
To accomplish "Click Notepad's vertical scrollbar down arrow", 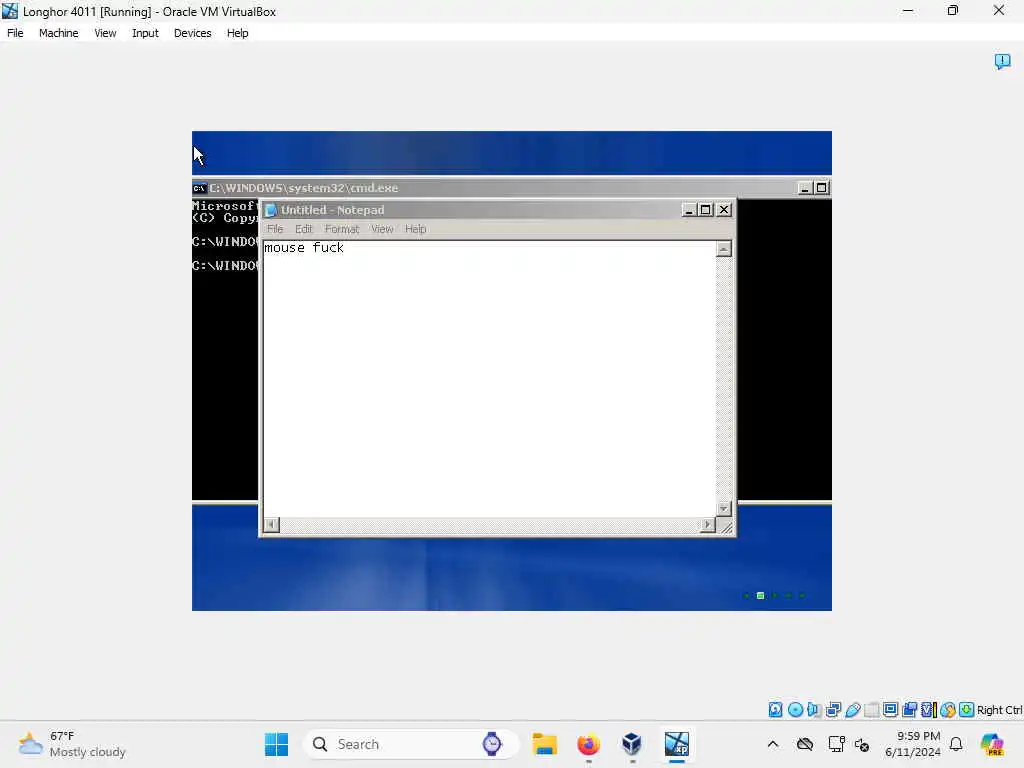I will [724, 508].
